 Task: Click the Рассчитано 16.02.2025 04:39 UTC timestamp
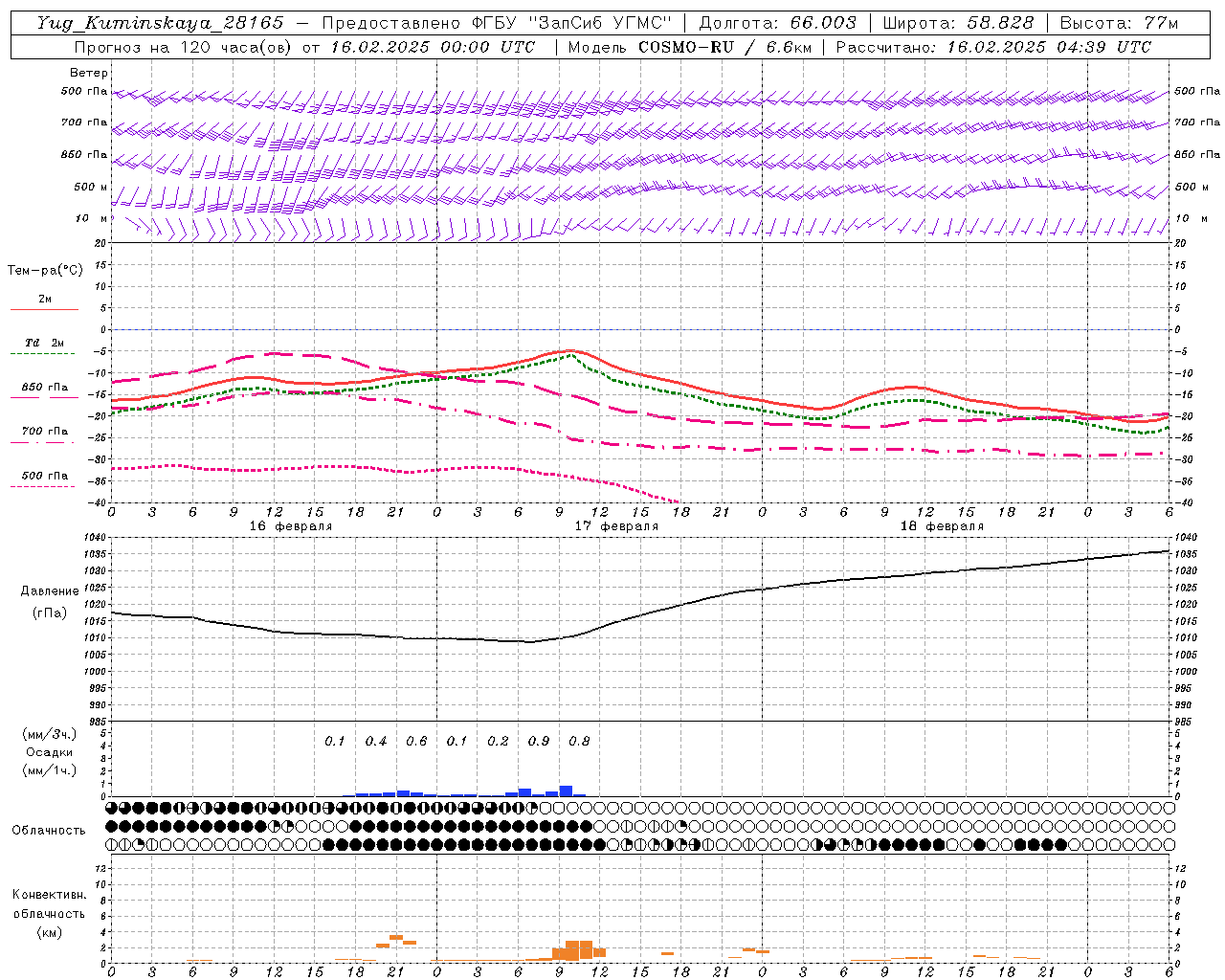(993, 47)
